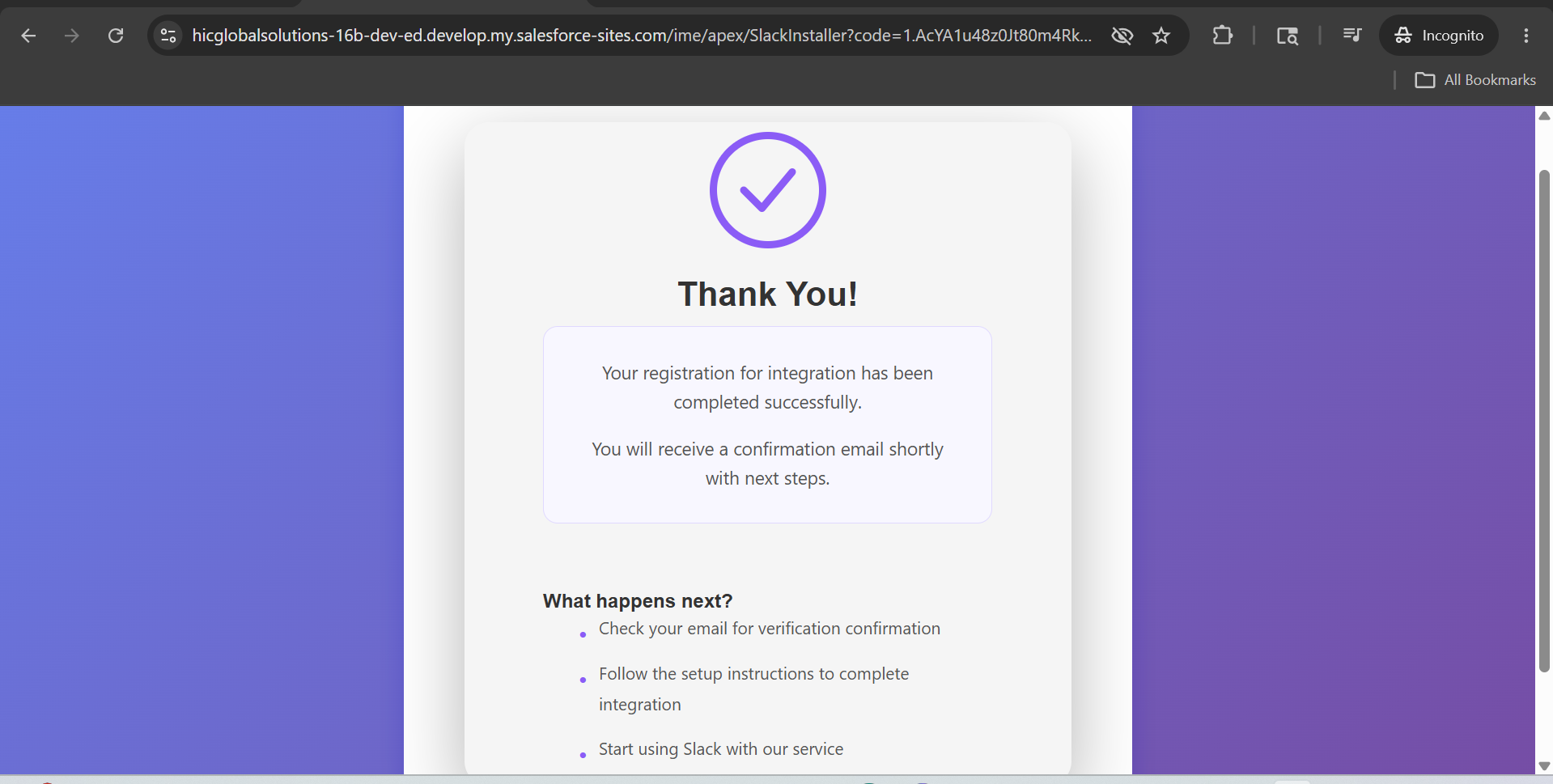Click the registration completed successfully message

coord(767,388)
